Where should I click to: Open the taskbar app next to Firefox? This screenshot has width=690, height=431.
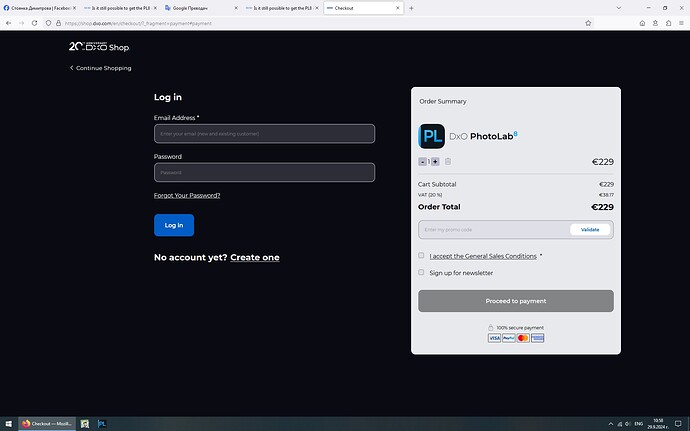84,424
